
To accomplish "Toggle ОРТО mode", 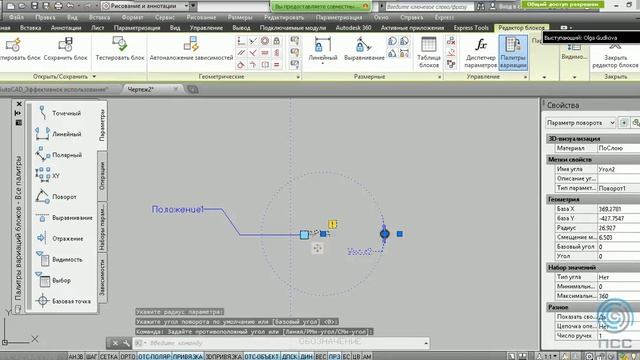I will [128, 356].
